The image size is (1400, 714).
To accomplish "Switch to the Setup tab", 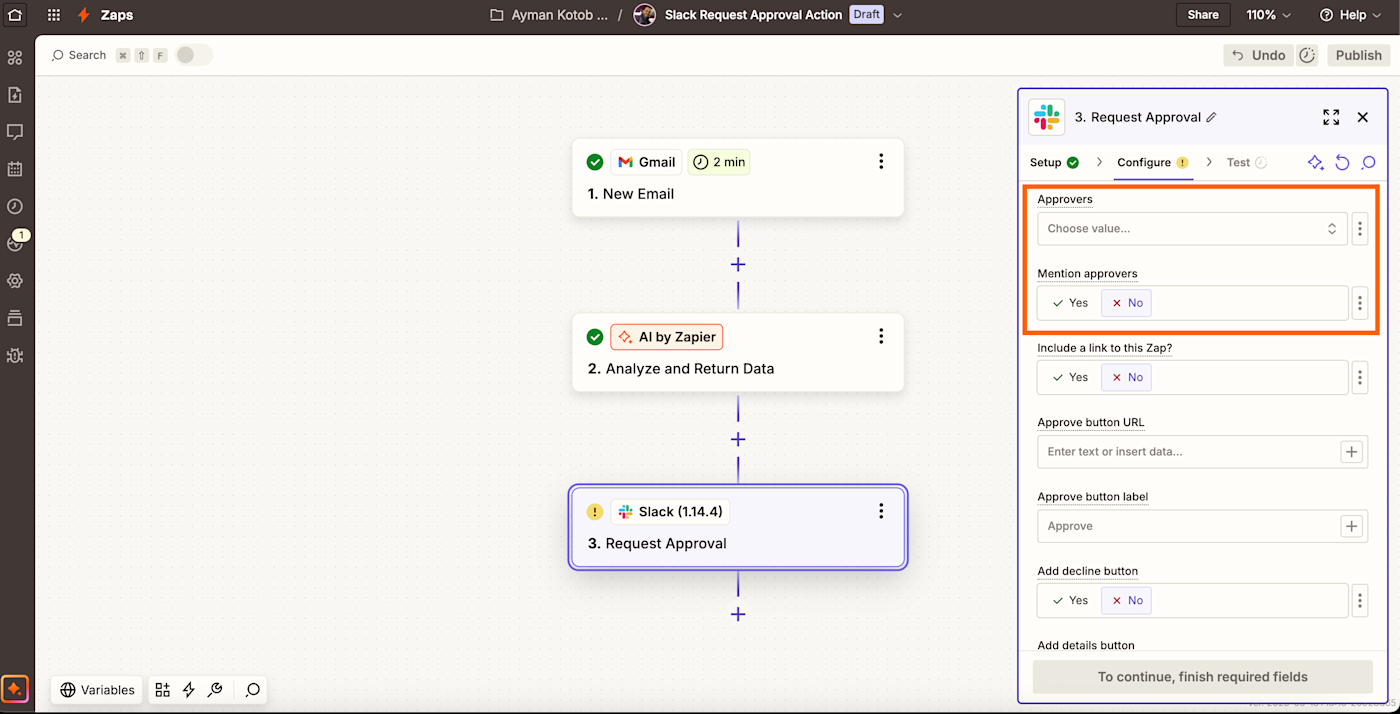I will (1054, 162).
